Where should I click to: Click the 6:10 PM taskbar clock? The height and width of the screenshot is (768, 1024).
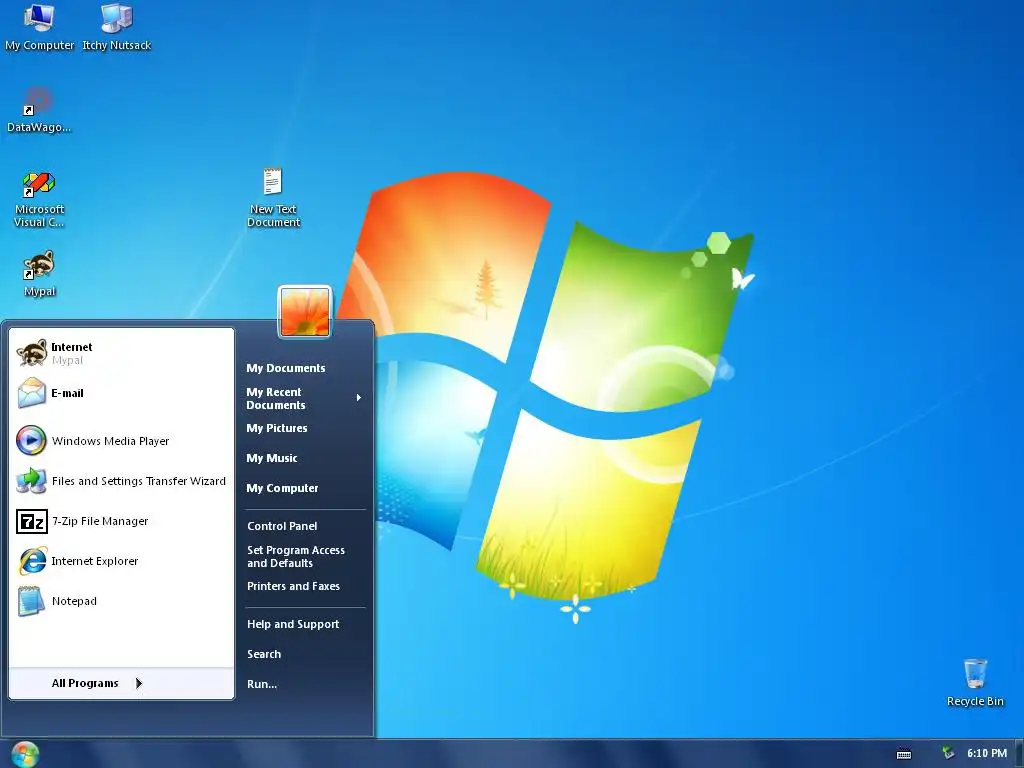point(987,754)
